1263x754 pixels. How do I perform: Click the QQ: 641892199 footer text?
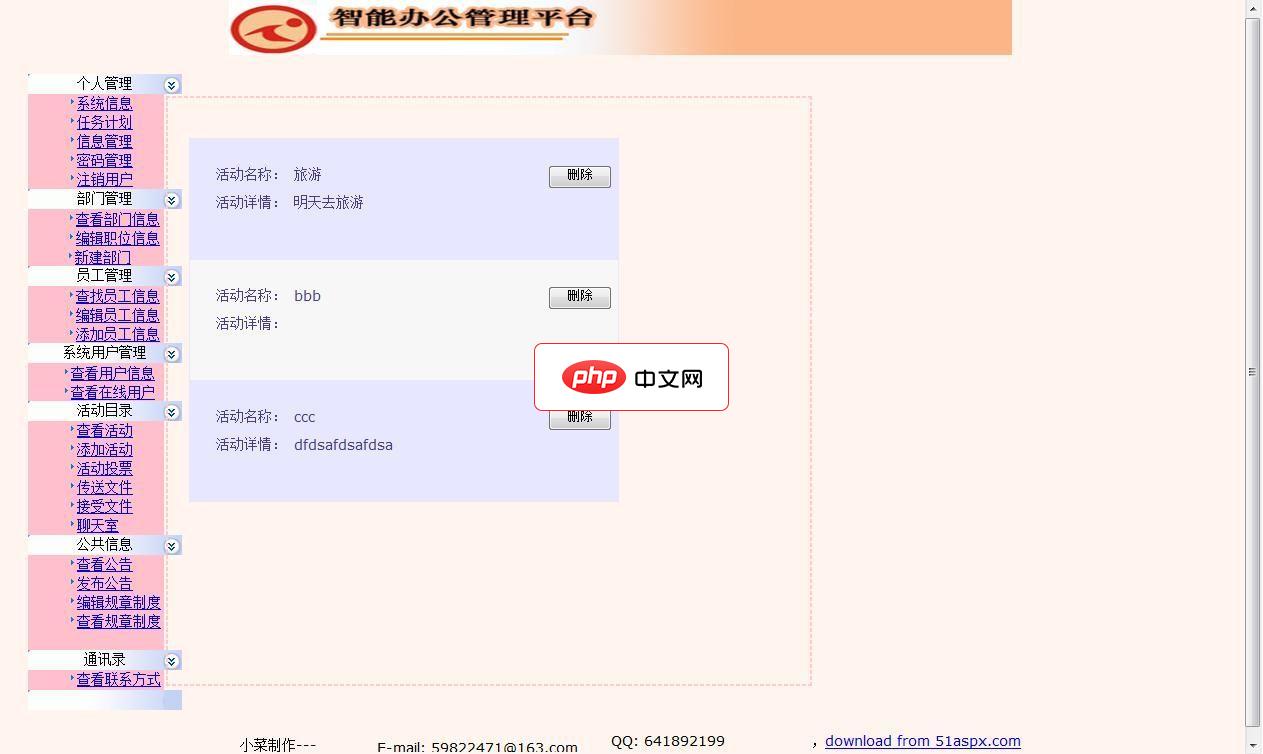(x=668, y=741)
